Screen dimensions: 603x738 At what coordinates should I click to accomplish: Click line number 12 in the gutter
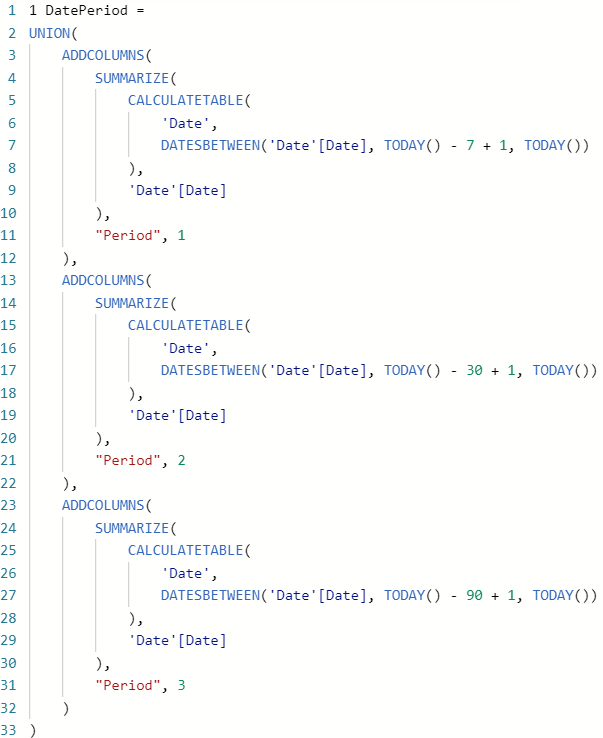8,258
